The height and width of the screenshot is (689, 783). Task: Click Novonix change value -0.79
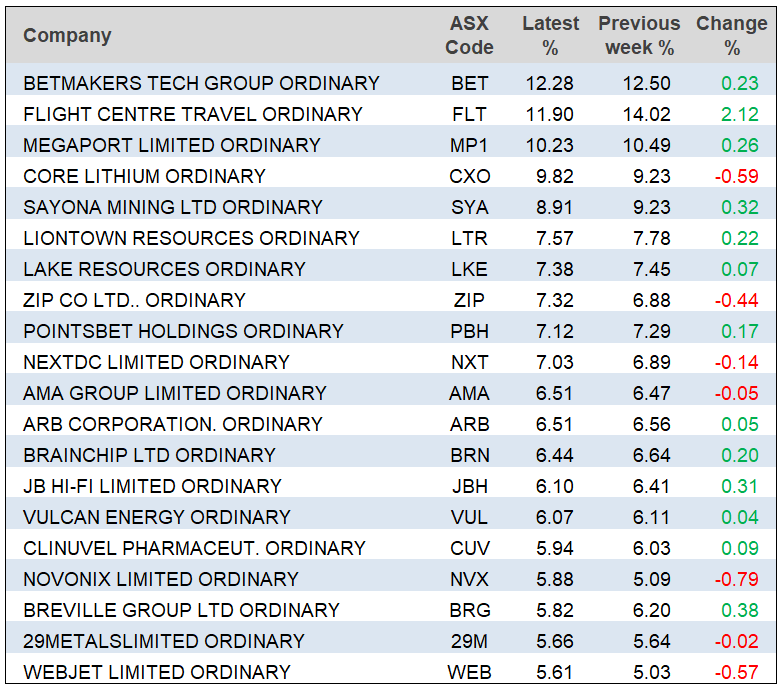pos(735,579)
